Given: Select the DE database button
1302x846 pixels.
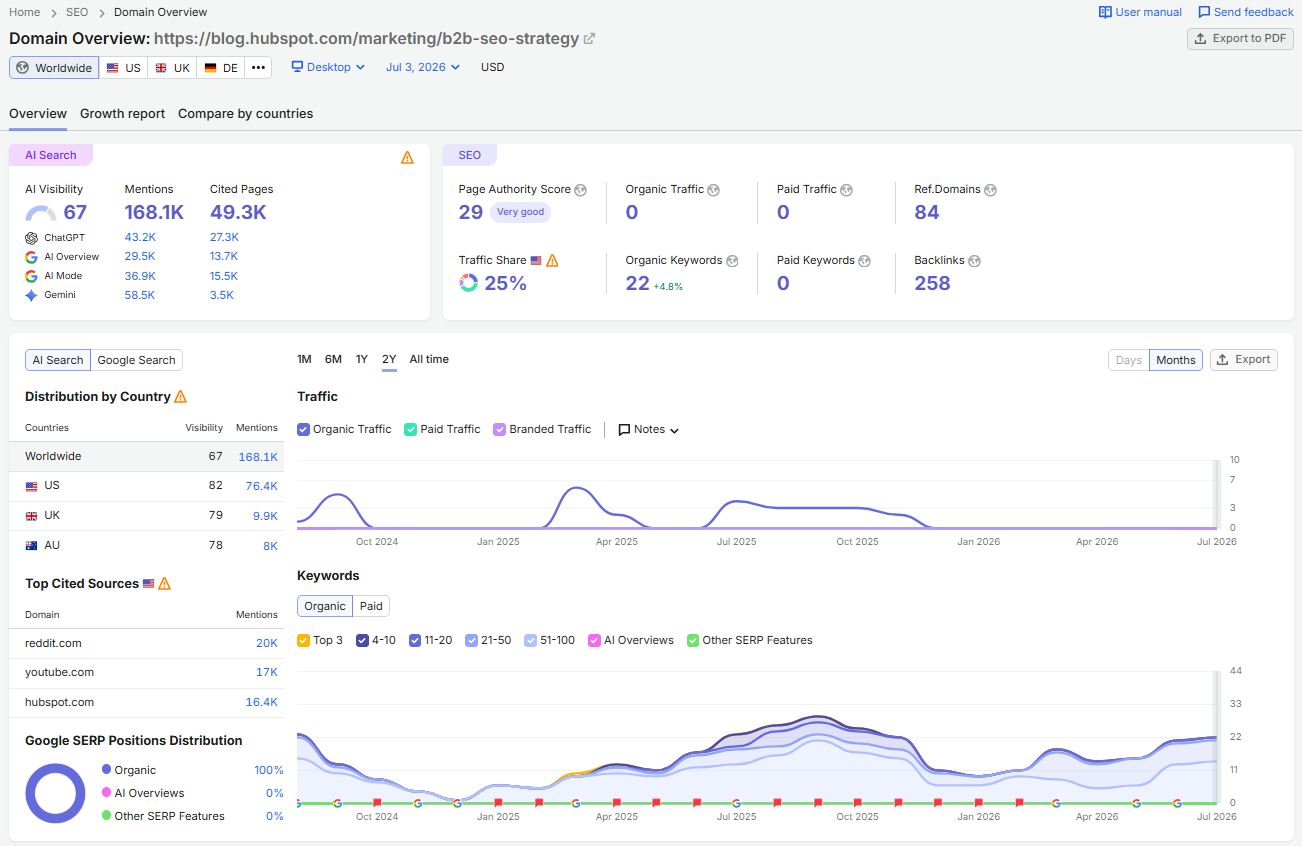Looking at the screenshot, I should coord(221,68).
